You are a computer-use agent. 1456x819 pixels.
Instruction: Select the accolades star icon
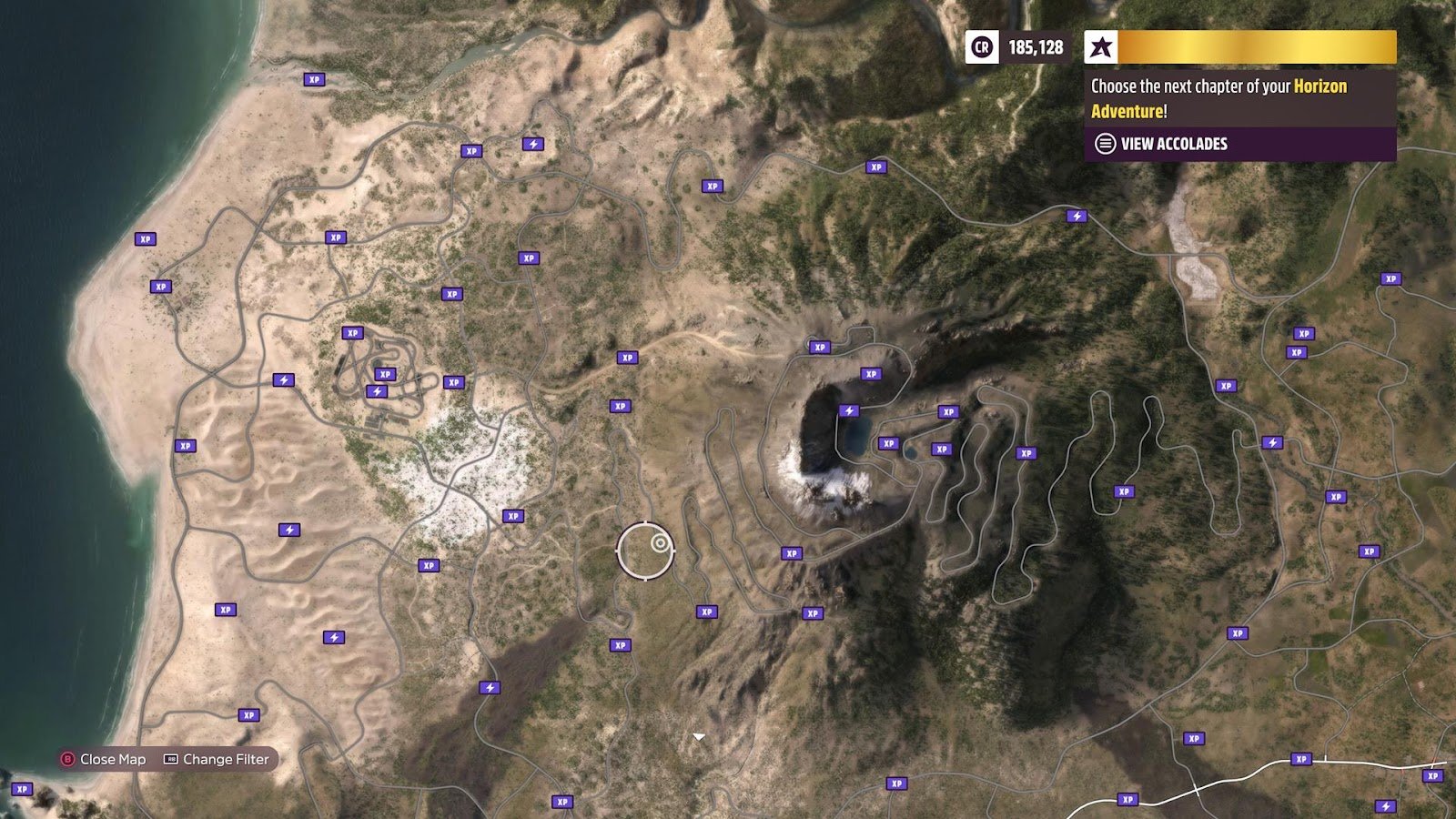pyautogui.click(x=1101, y=47)
